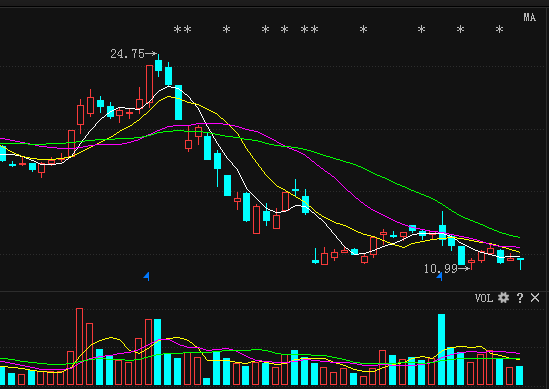Click the tallest cyan volume bar below the VOL label
The image size is (549, 389).
tap(442, 349)
